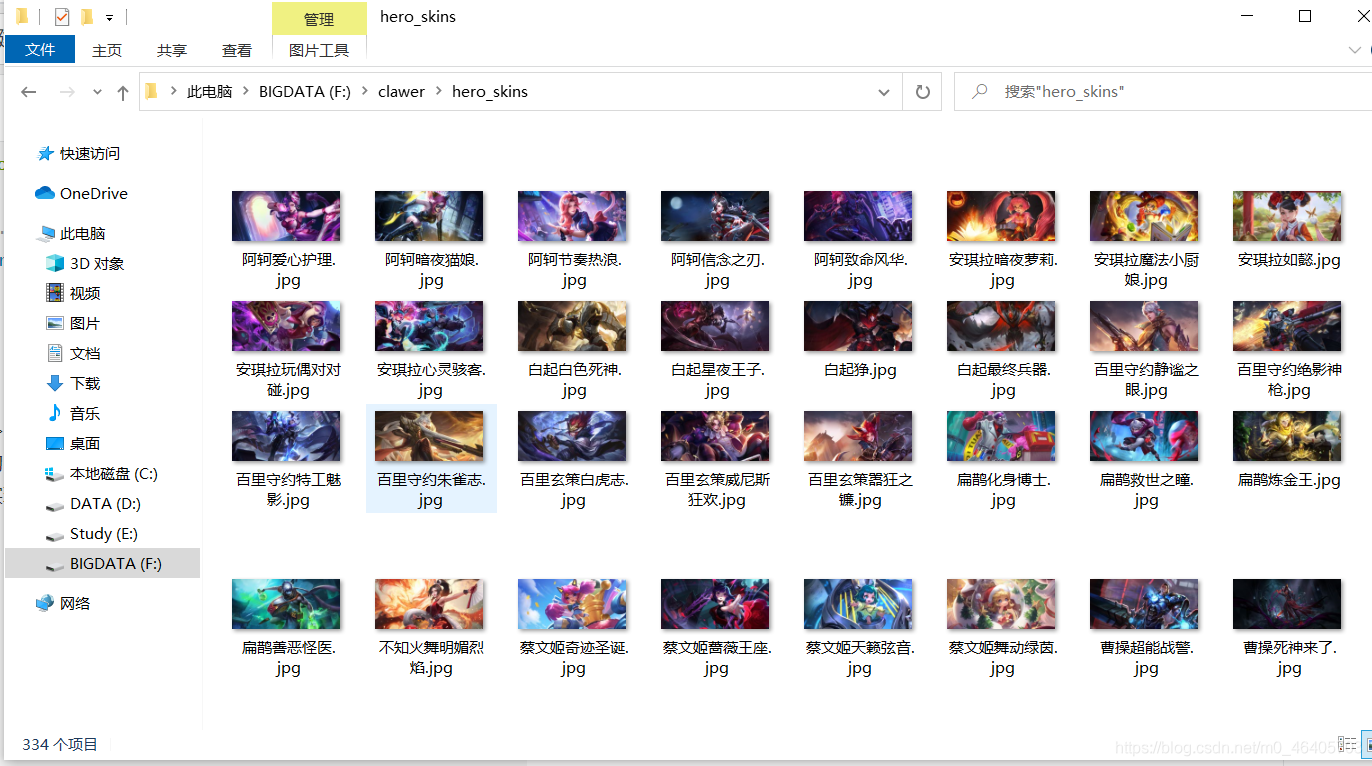Open 网络 in the navigation pane
Viewport: 1372px width, 766px height.
point(63,603)
